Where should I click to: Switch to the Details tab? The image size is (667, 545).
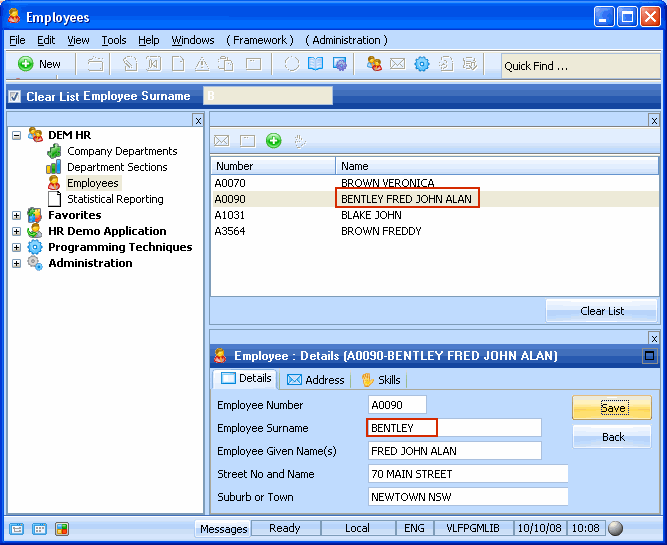click(x=245, y=378)
